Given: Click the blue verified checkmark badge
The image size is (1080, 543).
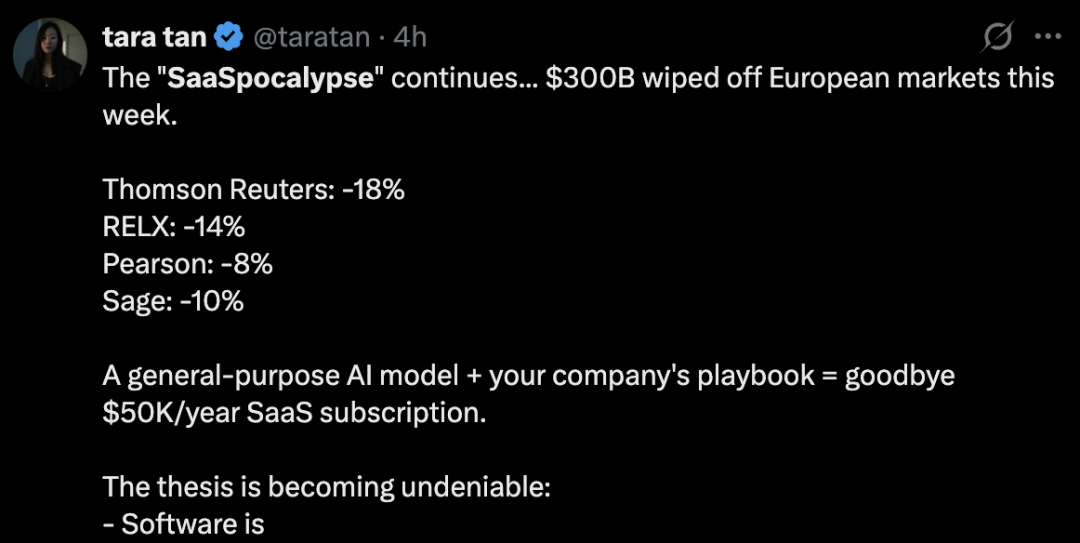Looking at the screenshot, I should [228, 38].
